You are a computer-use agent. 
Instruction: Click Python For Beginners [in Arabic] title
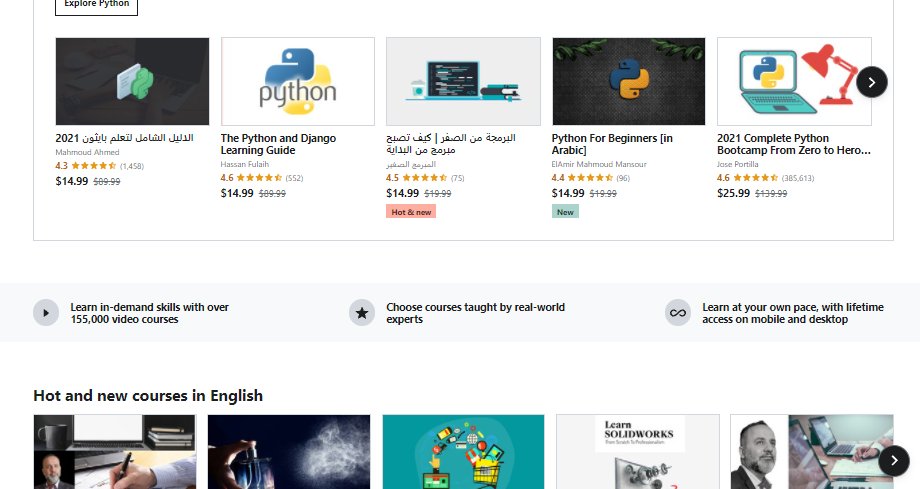point(612,144)
